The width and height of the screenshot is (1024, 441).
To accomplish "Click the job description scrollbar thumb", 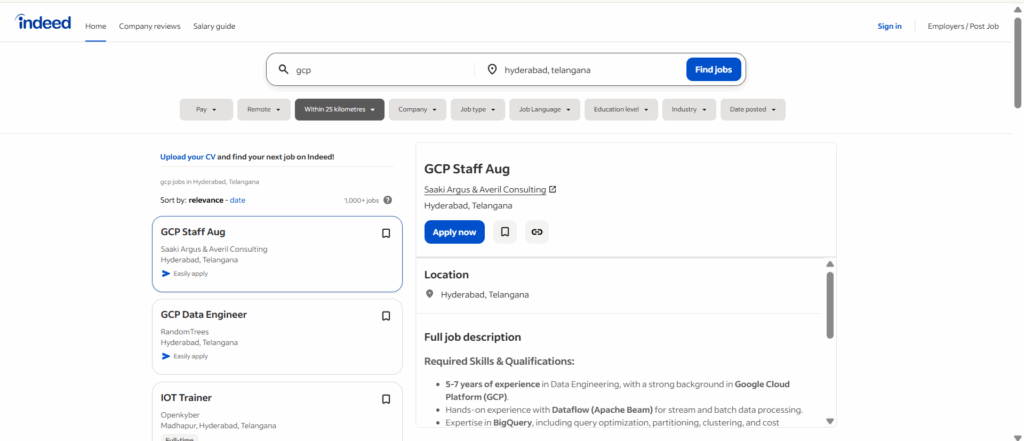I will (830, 305).
